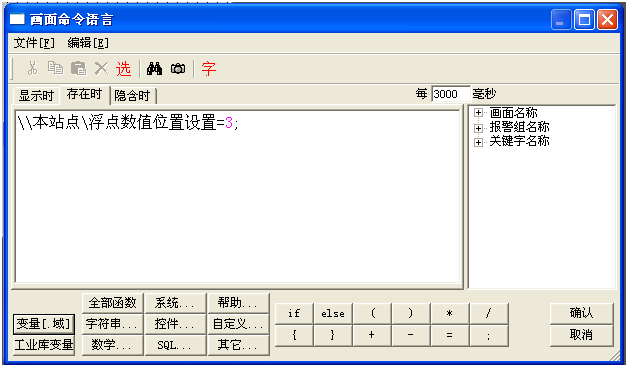Expand the 画面名称 tree node
Viewport: 629px width, 367px height.
click(478, 113)
